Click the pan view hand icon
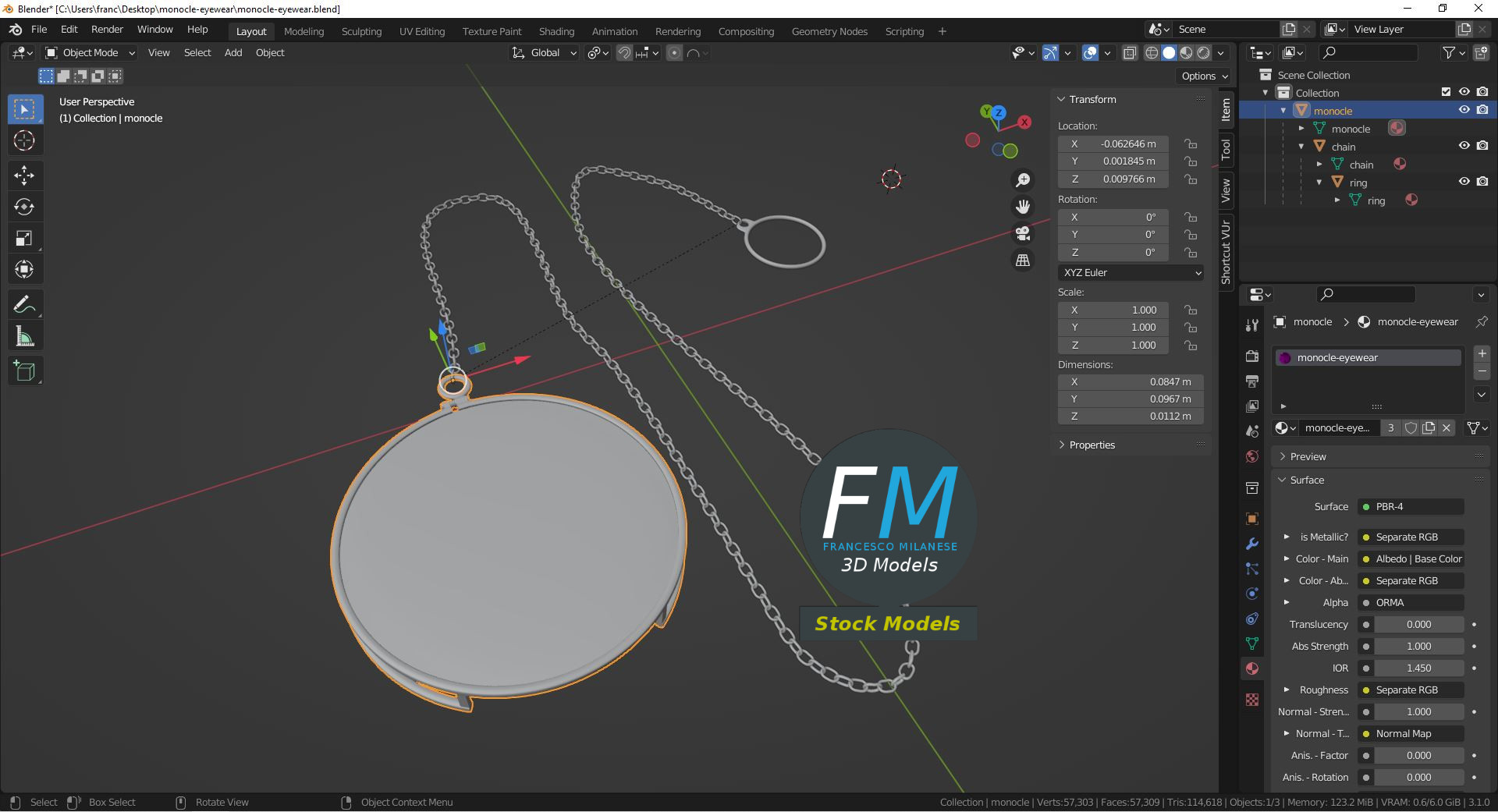The image size is (1498, 812). [1023, 207]
